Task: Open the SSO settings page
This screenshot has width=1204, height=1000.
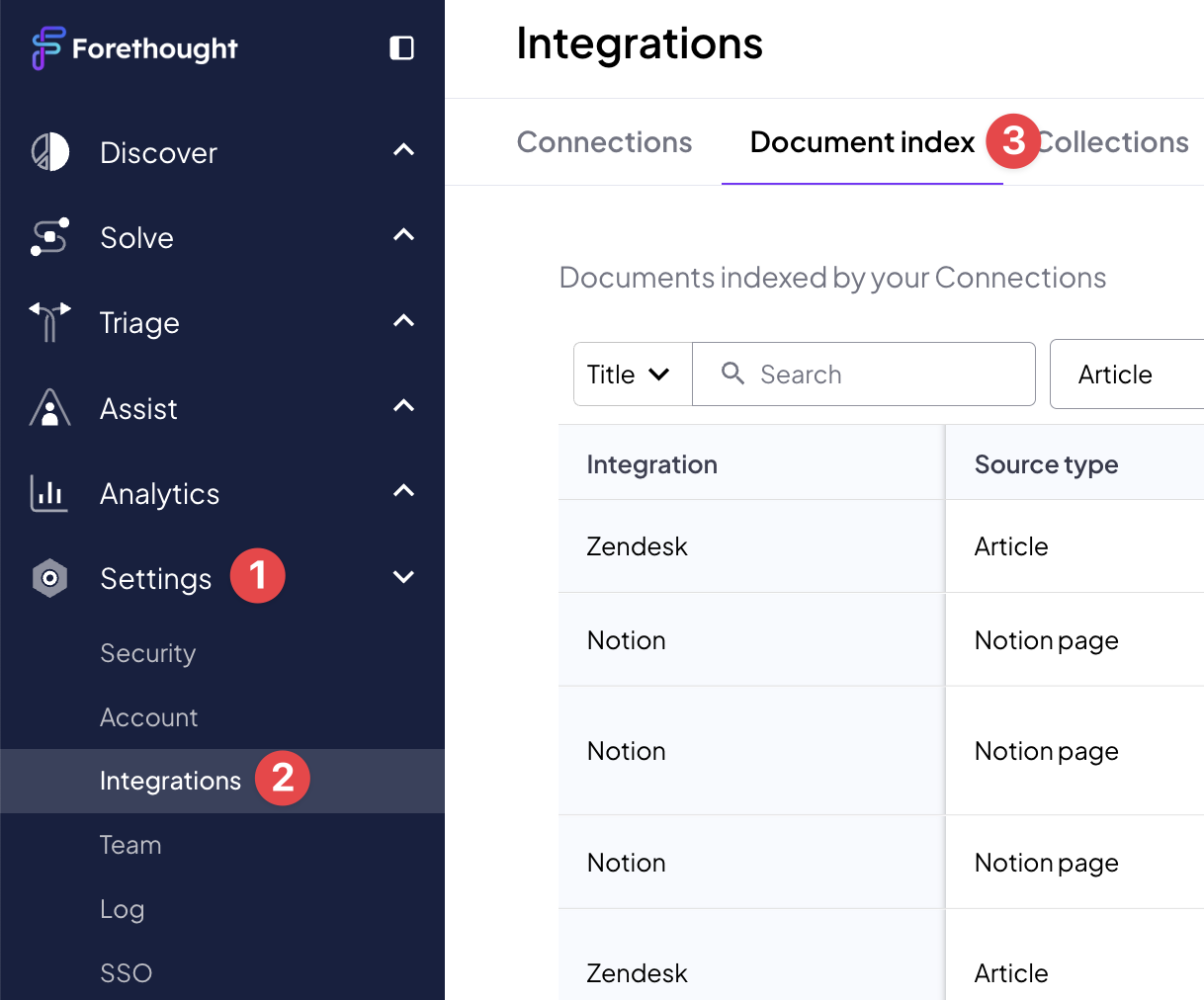Action: [x=126, y=973]
